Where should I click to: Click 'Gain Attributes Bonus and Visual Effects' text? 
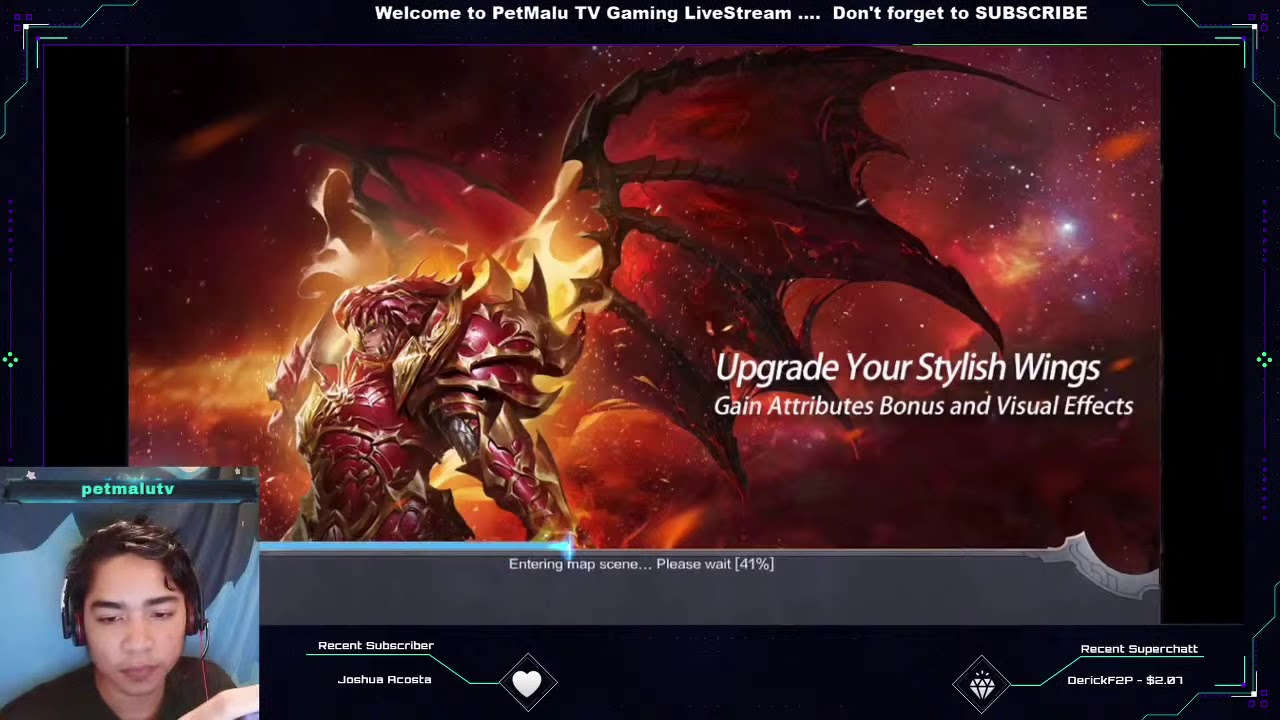[923, 406]
